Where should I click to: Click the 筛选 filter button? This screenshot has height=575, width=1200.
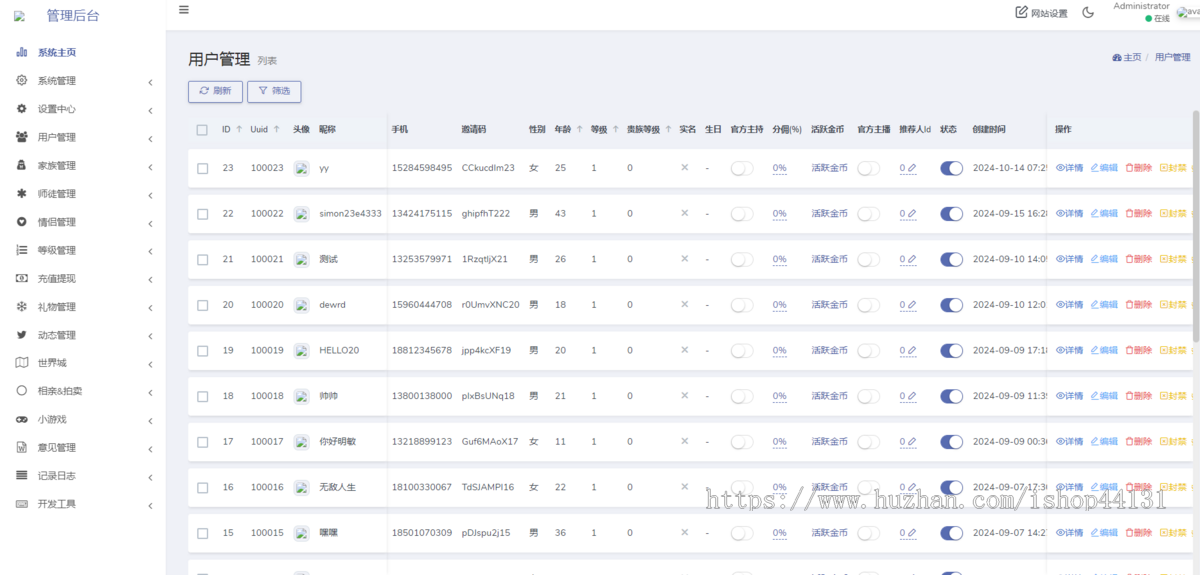274,91
